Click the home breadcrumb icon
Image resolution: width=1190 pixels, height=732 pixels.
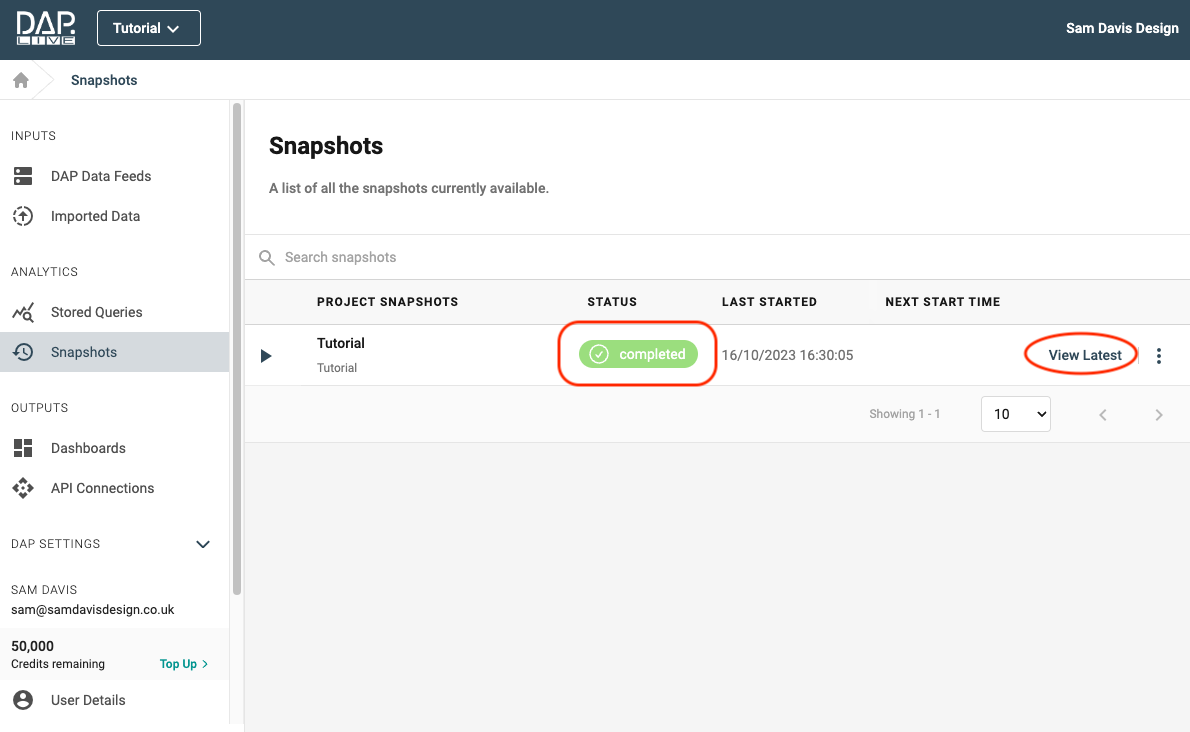pyautogui.click(x=21, y=80)
